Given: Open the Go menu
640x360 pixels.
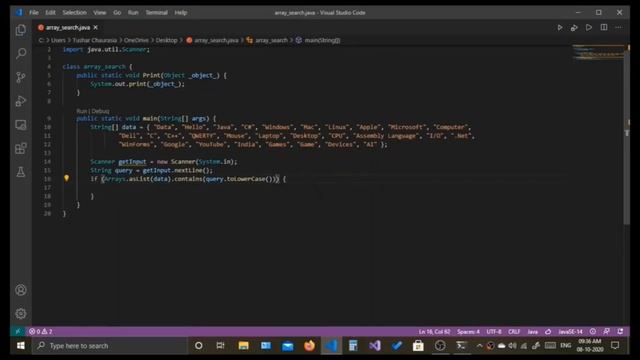Looking at the screenshot, I should tap(117, 13).
